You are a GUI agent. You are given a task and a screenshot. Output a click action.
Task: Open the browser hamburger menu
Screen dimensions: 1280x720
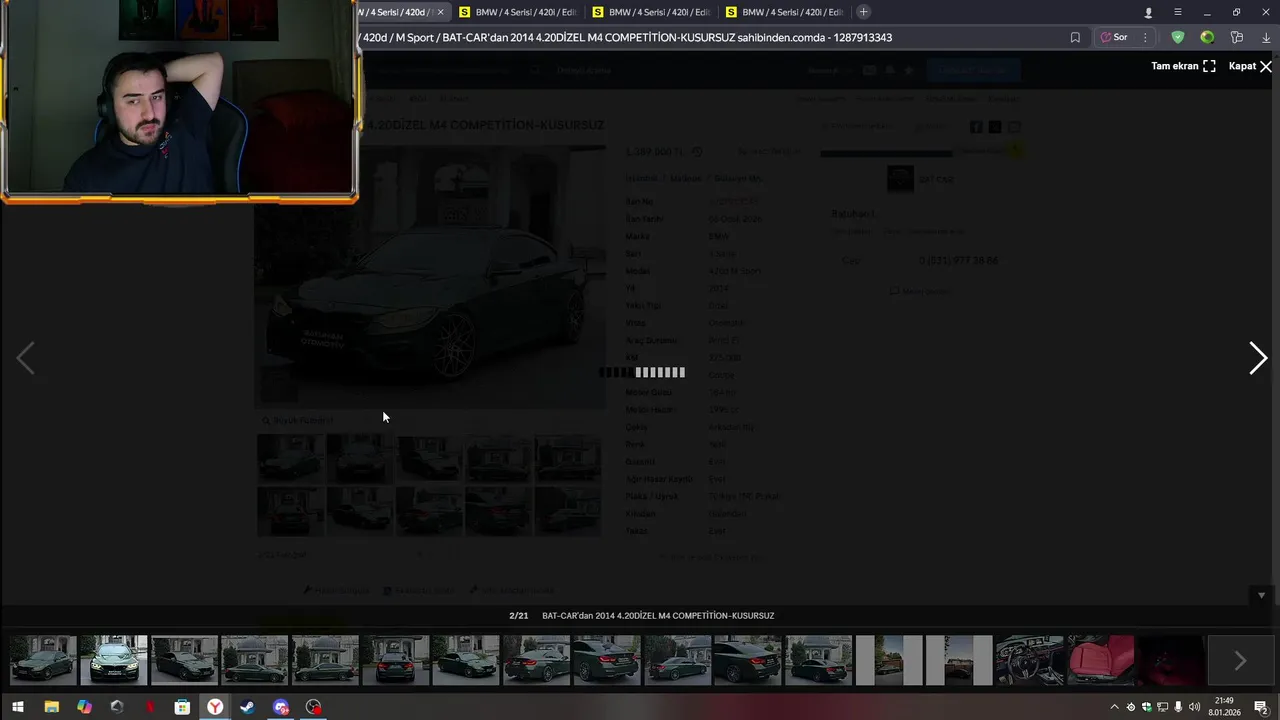(x=1177, y=12)
